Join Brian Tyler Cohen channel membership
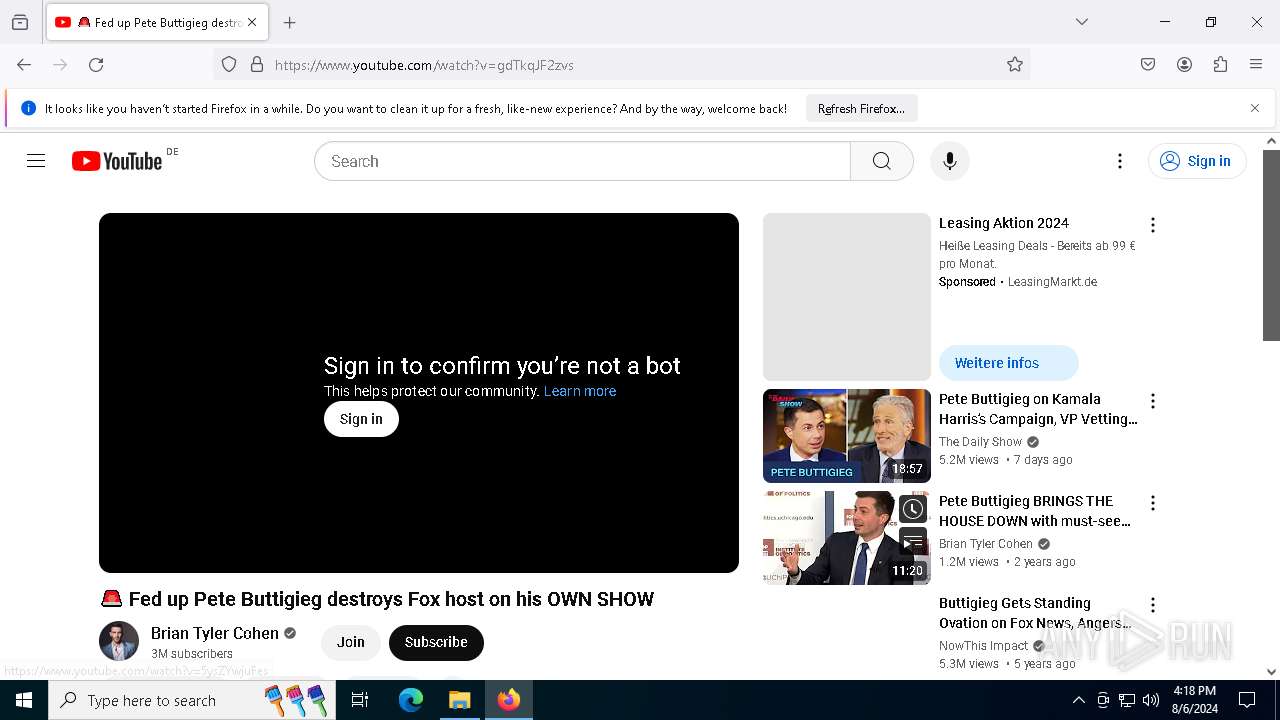The width and height of the screenshot is (1280, 720). coord(351,642)
